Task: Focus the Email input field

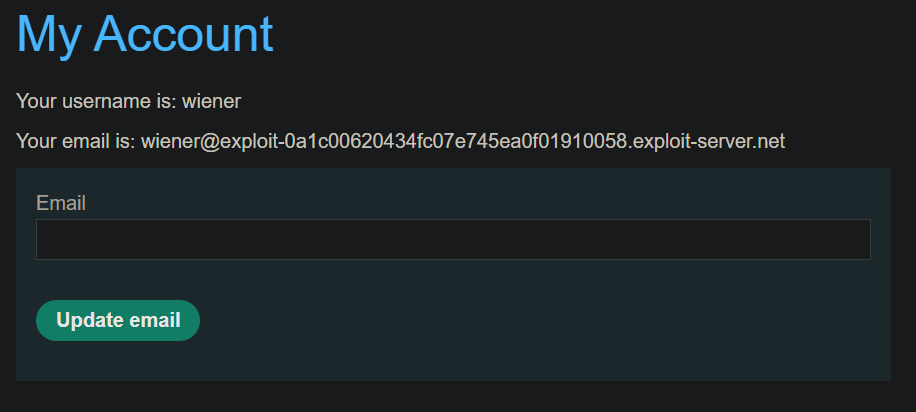Action: click(453, 239)
